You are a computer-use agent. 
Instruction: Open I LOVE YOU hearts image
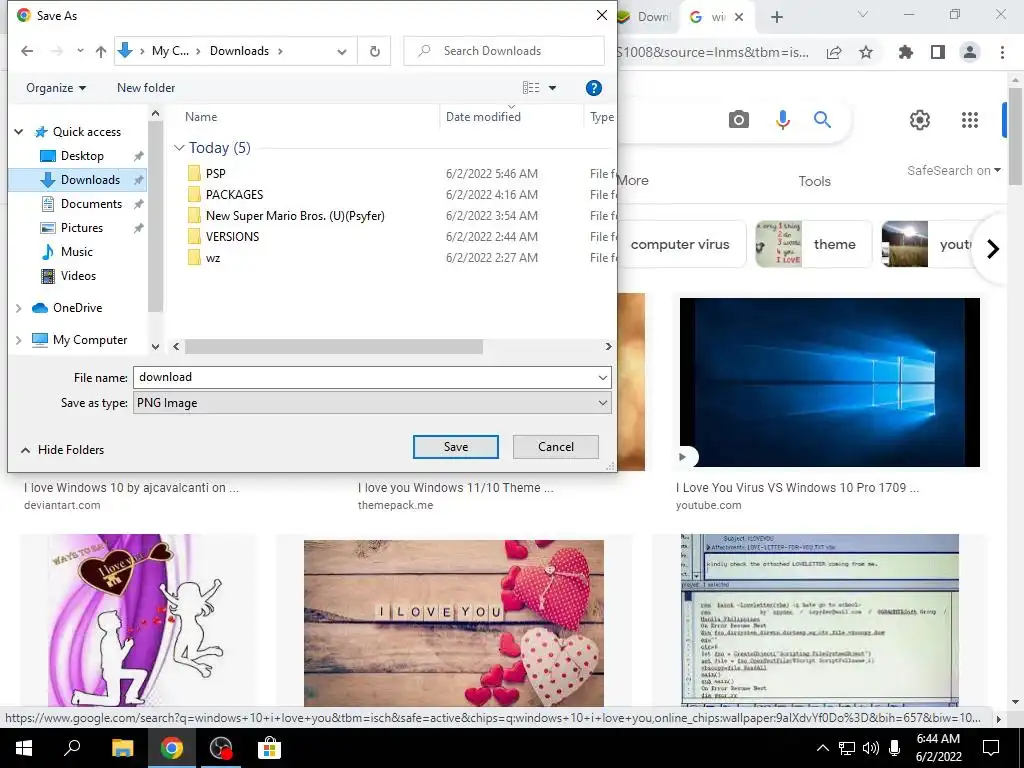pyautogui.click(x=453, y=623)
